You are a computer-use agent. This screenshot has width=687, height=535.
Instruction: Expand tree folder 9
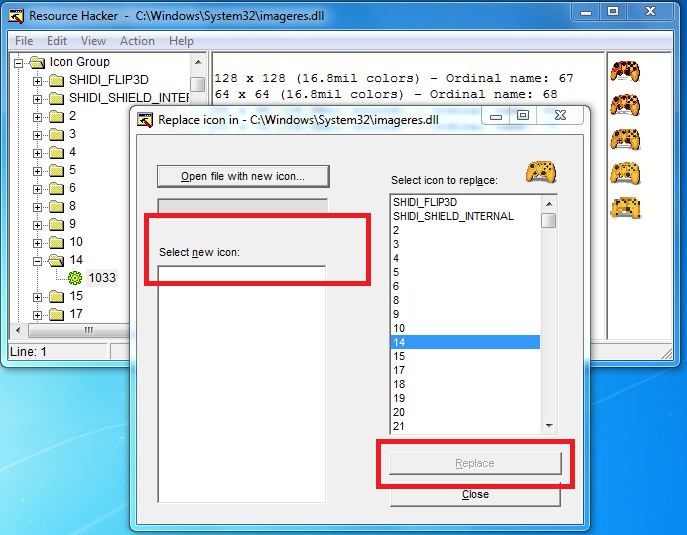tap(37, 225)
